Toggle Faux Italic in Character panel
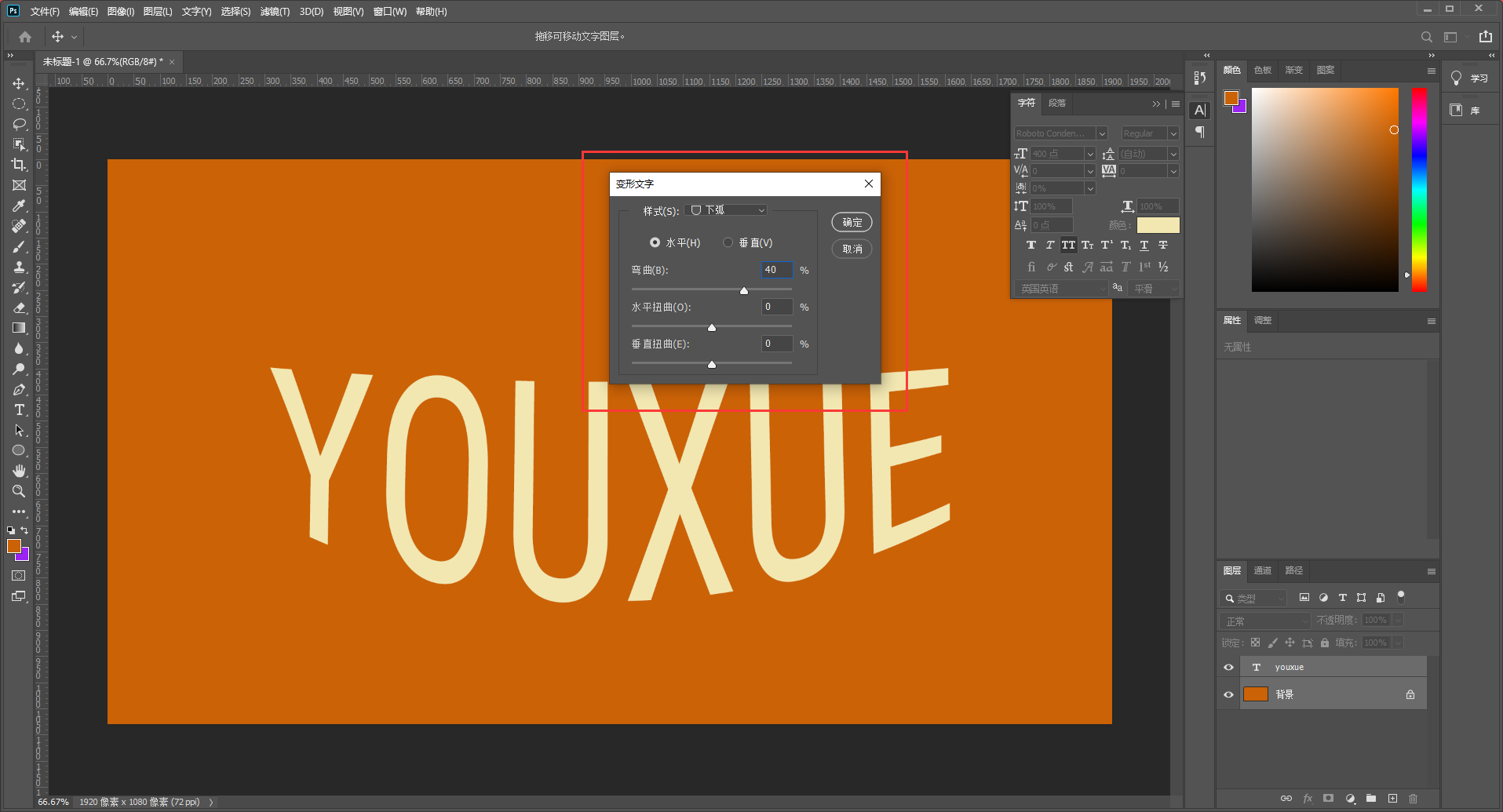Viewport: 1503px width, 812px height. point(1049,246)
